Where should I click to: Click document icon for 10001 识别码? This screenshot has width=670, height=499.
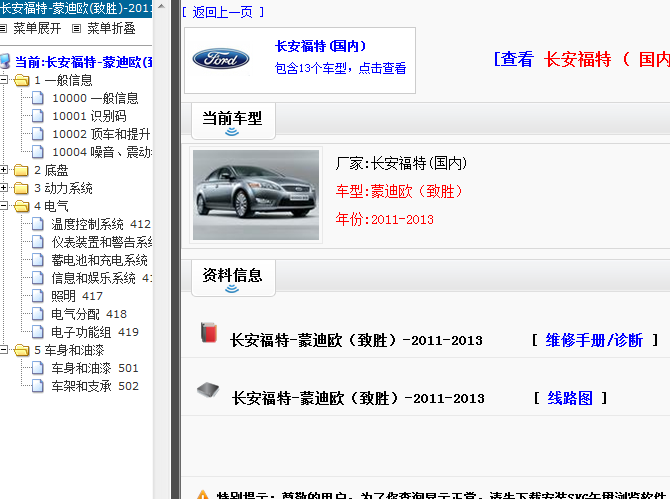38,116
